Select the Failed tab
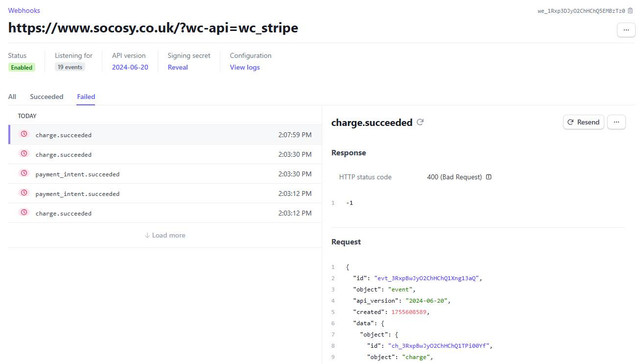This screenshot has width=640, height=364. tap(86, 97)
